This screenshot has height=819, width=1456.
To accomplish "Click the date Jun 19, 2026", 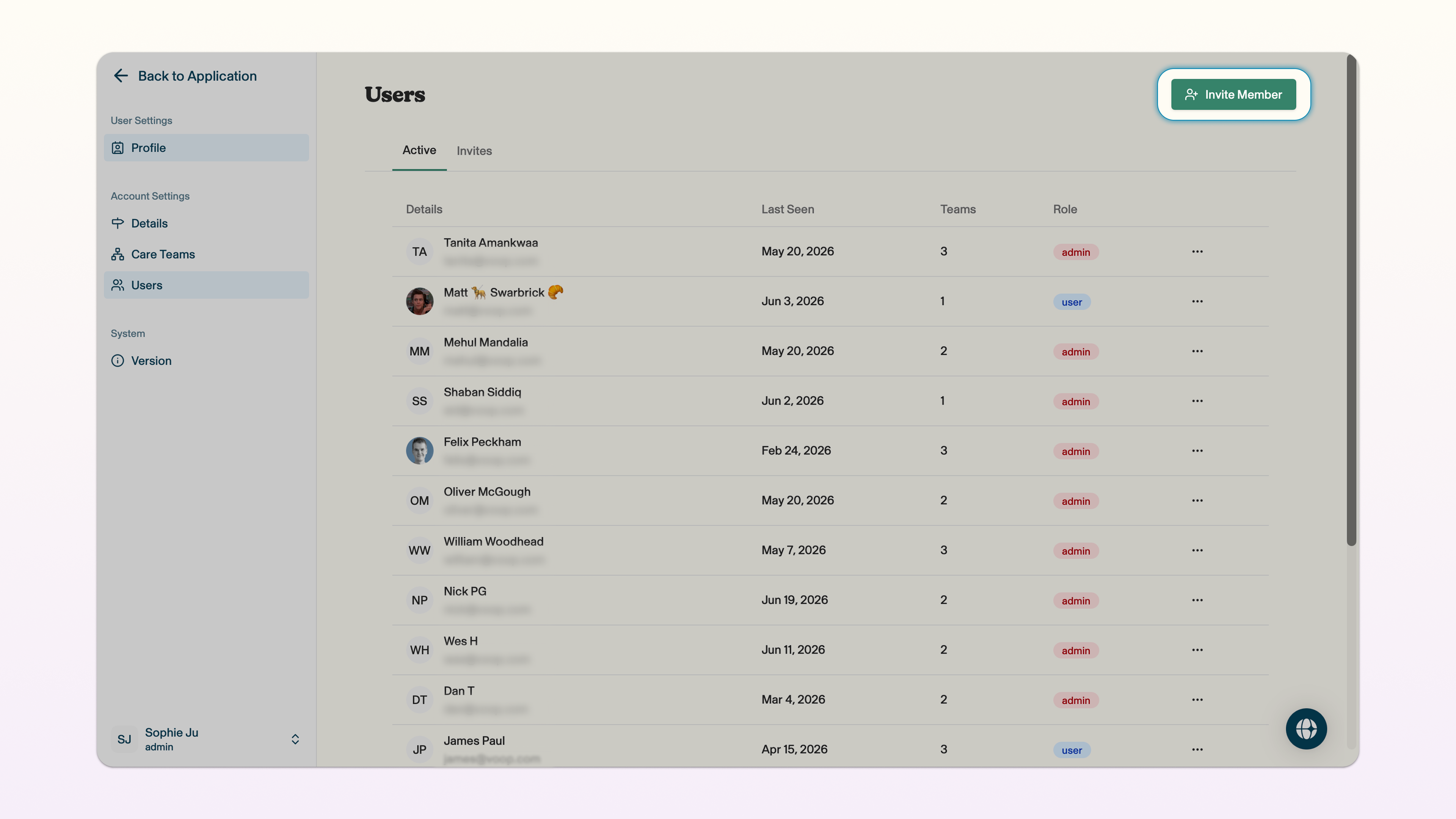I will (794, 600).
